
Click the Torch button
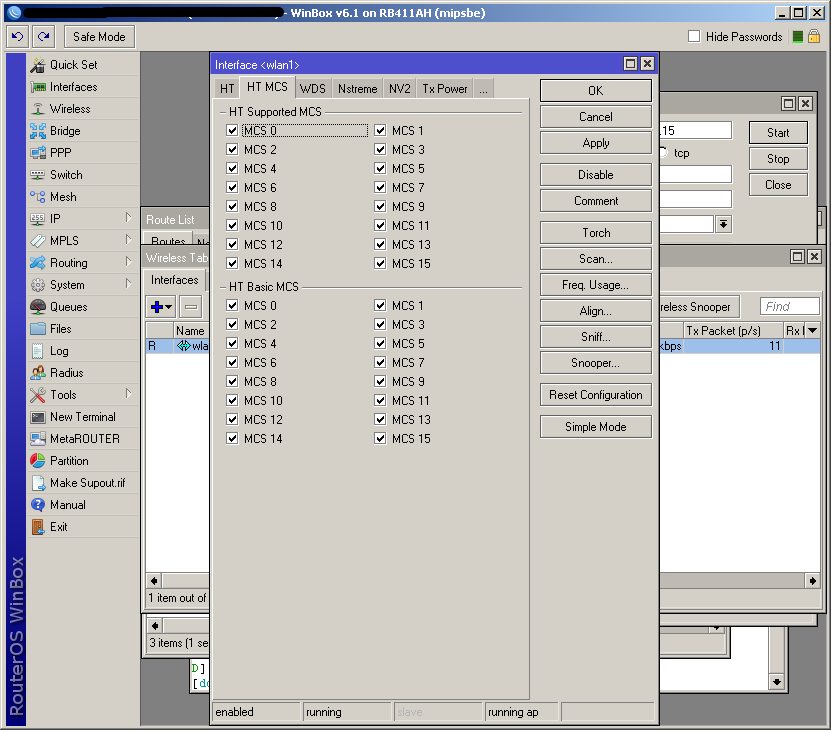[x=596, y=233]
